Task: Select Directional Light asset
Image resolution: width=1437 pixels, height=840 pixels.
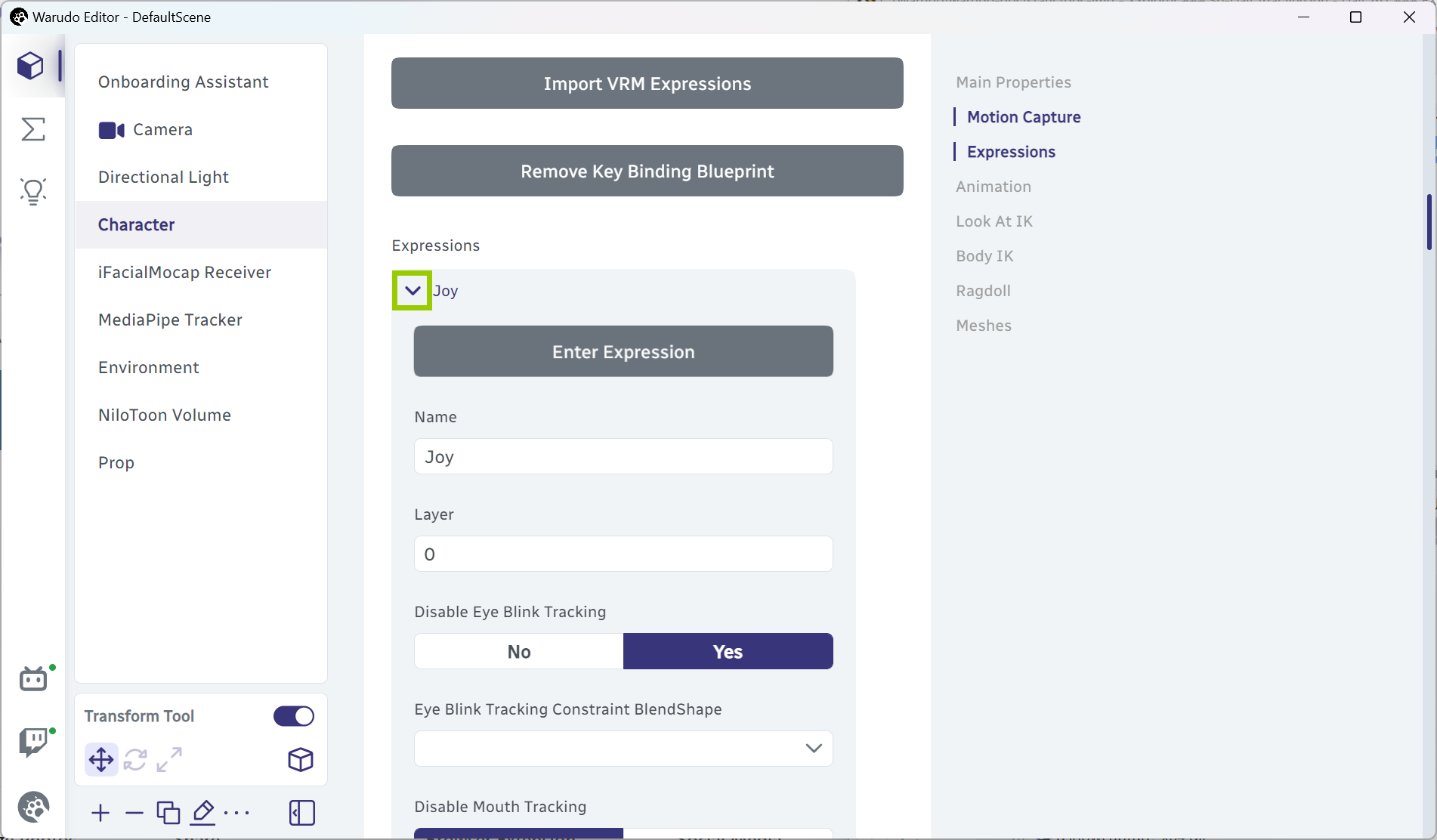Action: [201, 177]
